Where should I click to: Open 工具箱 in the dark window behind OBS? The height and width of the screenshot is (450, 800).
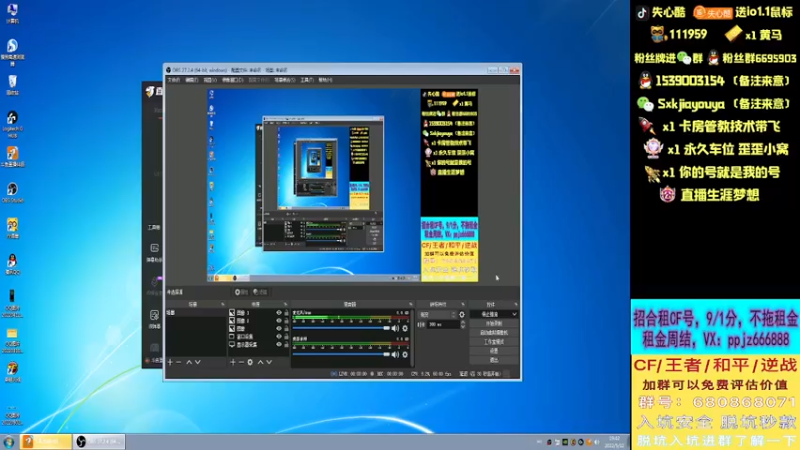pyautogui.click(x=154, y=228)
